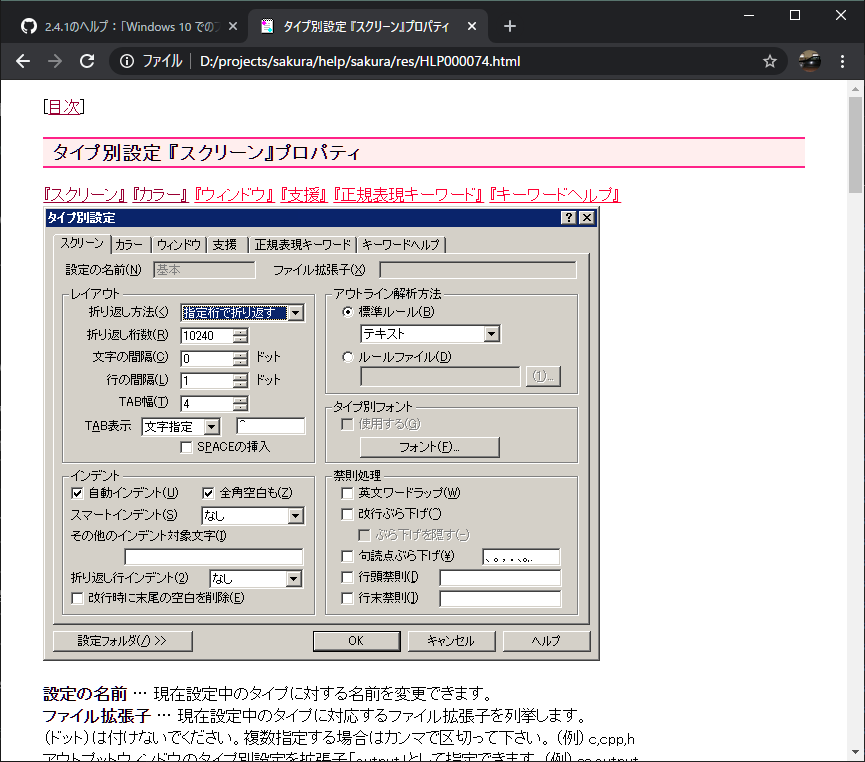Select the カラー dialog tab
This screenshot has height=762, width=865.
[129, 244]
